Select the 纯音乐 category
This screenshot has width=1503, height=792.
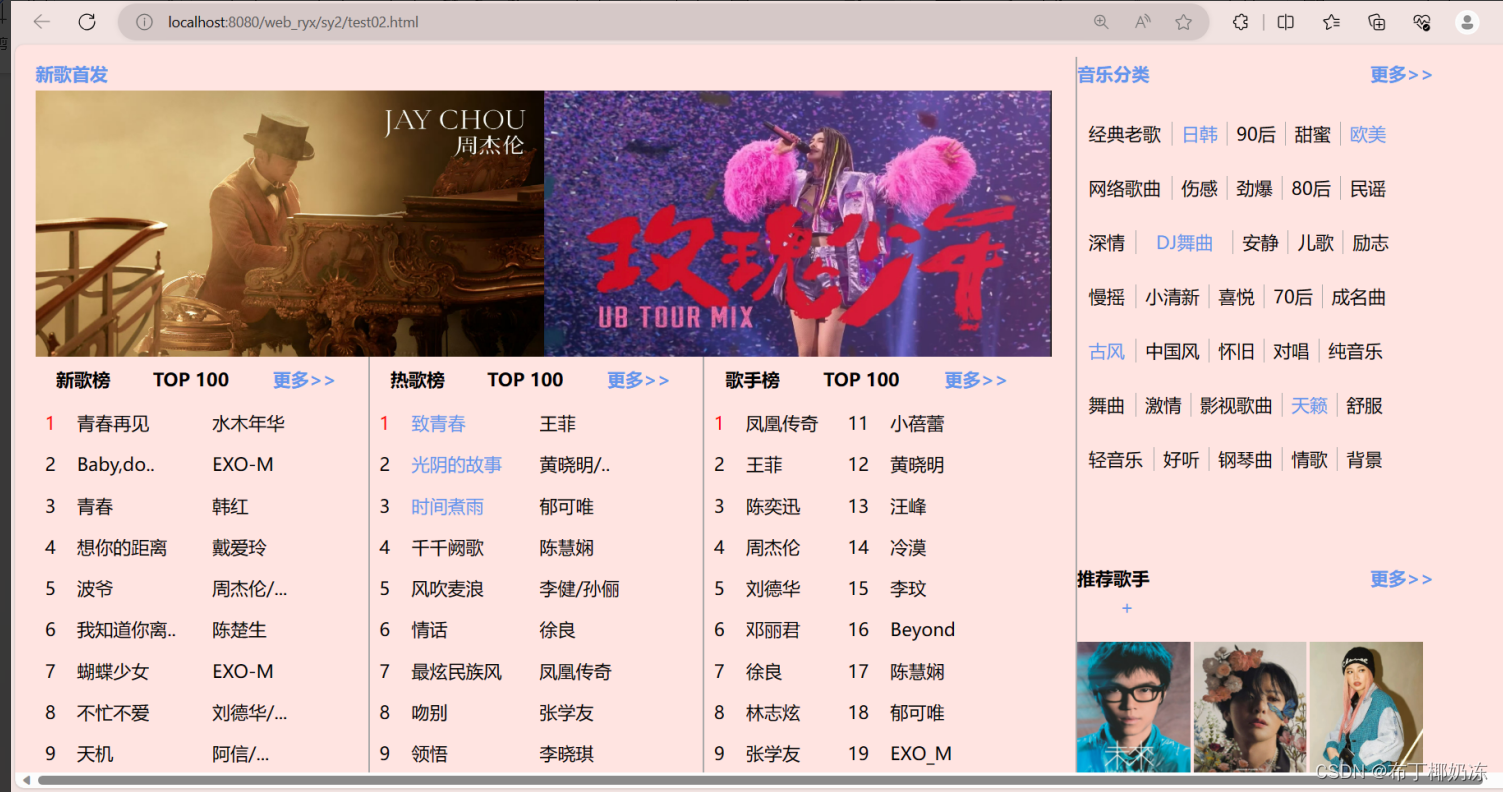[1355, 352]
